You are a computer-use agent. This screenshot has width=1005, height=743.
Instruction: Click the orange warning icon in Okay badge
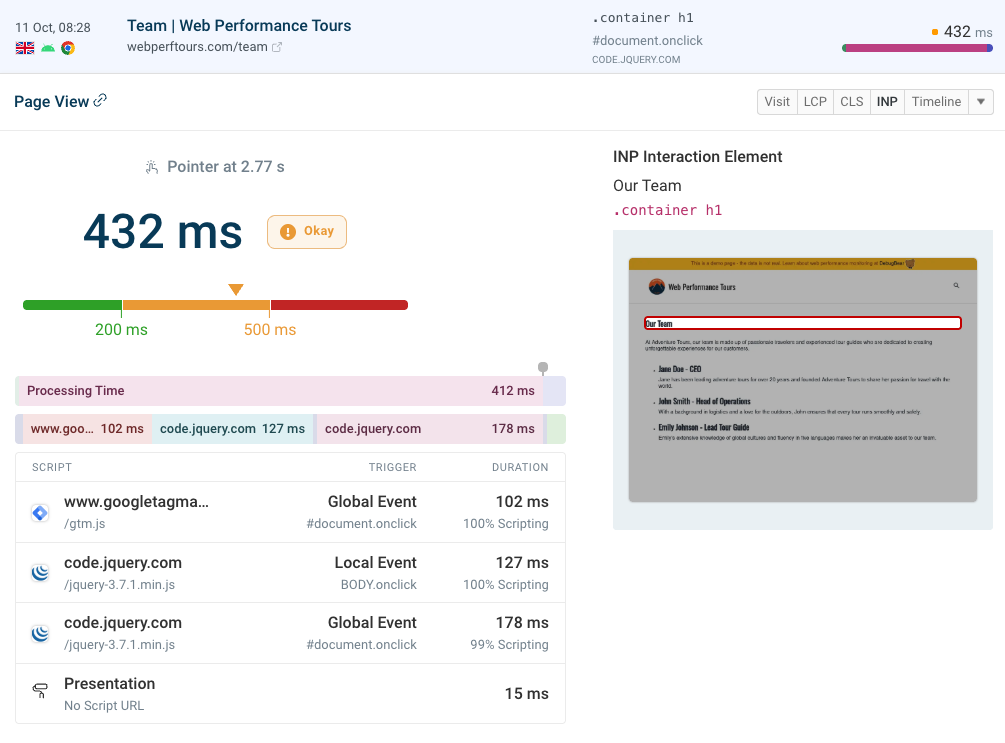[288, 231]
